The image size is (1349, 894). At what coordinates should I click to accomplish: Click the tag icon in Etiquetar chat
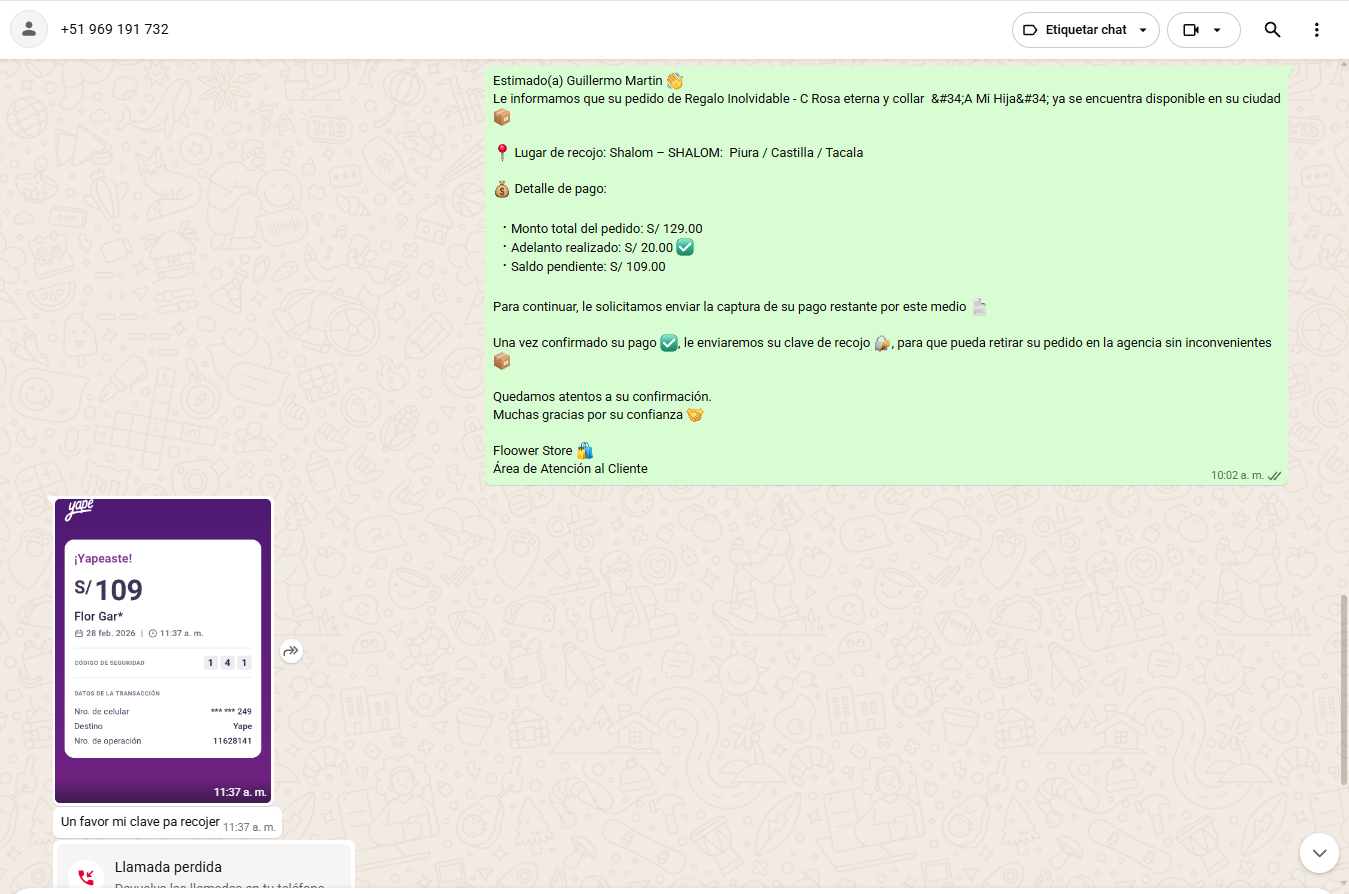(1030, 30)
